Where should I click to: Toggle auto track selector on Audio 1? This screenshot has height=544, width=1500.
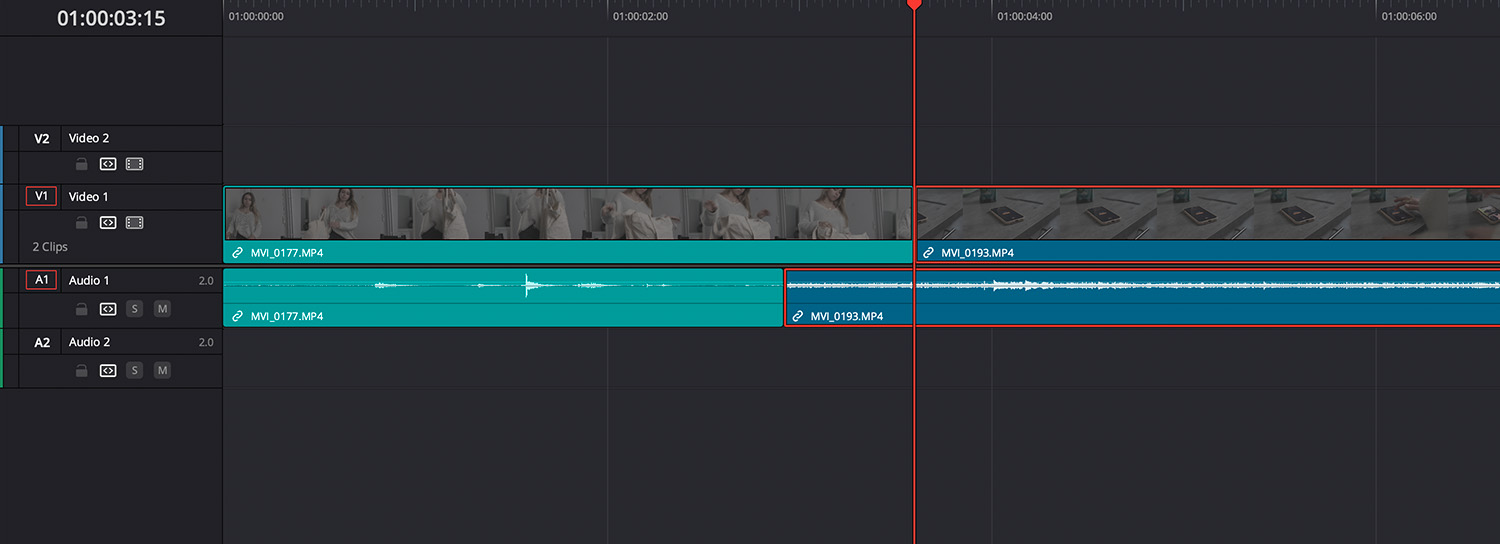click(108, 309)
